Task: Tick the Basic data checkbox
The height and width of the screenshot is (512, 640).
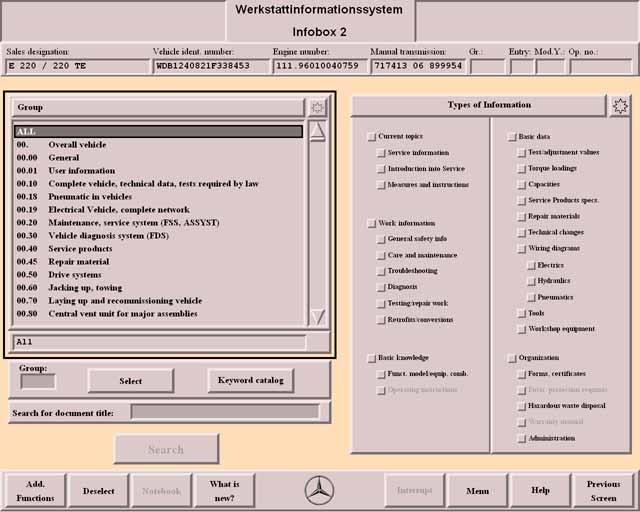Action: (x=512, y=137)
